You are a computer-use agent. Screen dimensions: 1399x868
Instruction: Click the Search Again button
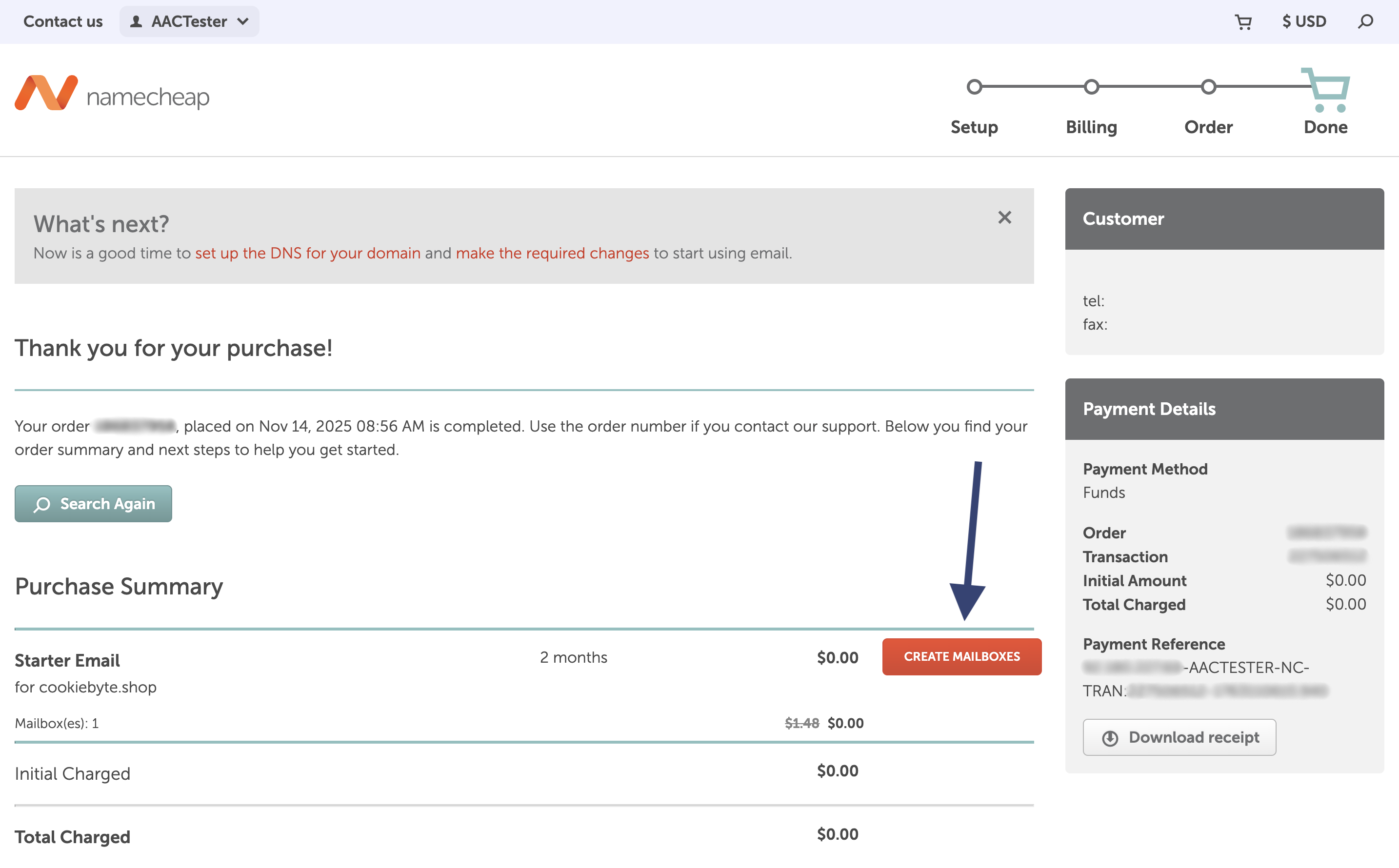point(94,504)
